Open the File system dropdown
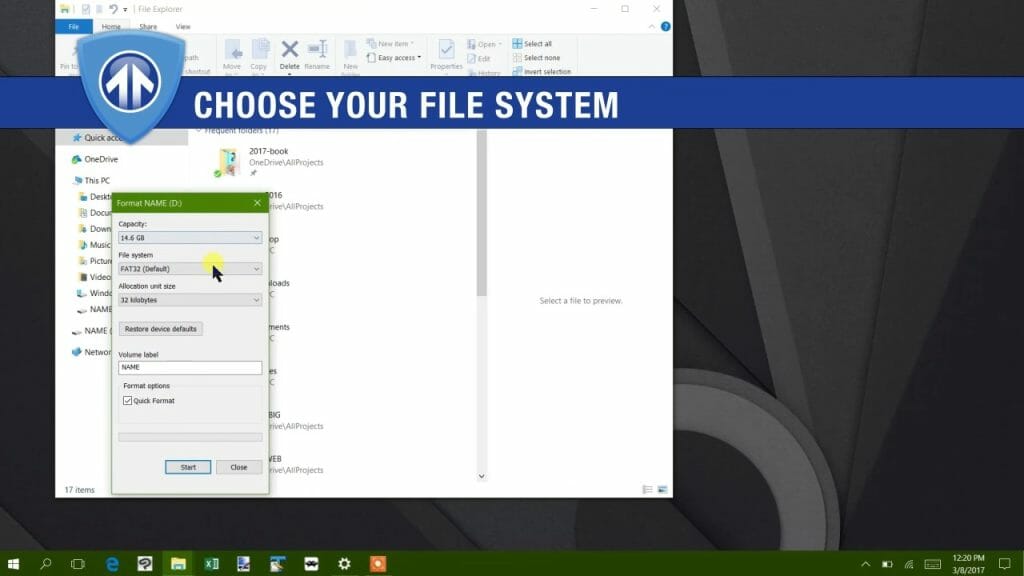The image size is (1024, 576). (x=190, y=268)
